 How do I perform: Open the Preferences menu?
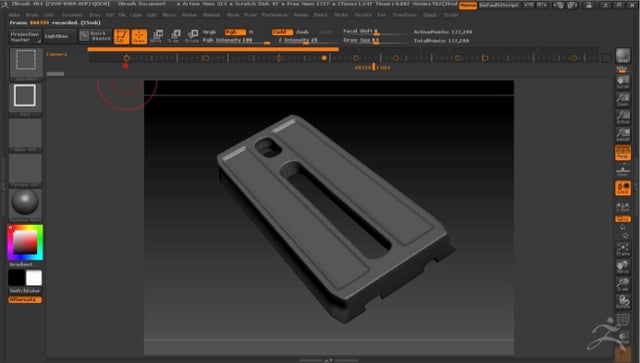pyautogui.click(x=274, y=15)
